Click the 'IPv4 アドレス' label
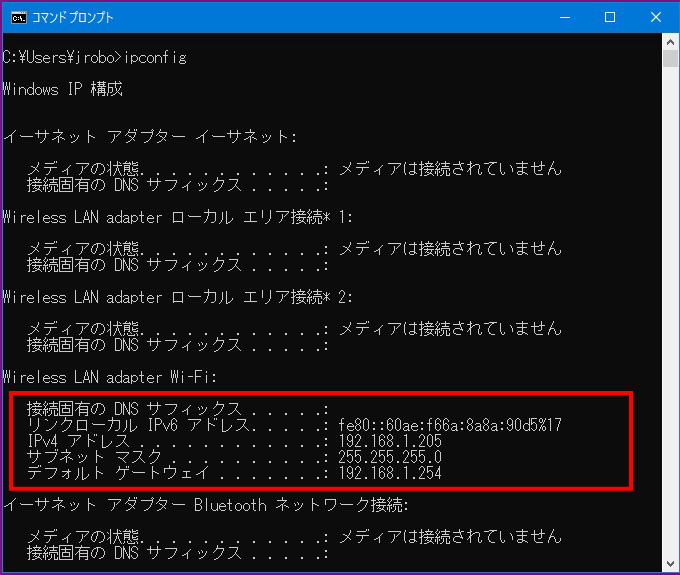Viewport: 680px width, 575px height. 78,441
